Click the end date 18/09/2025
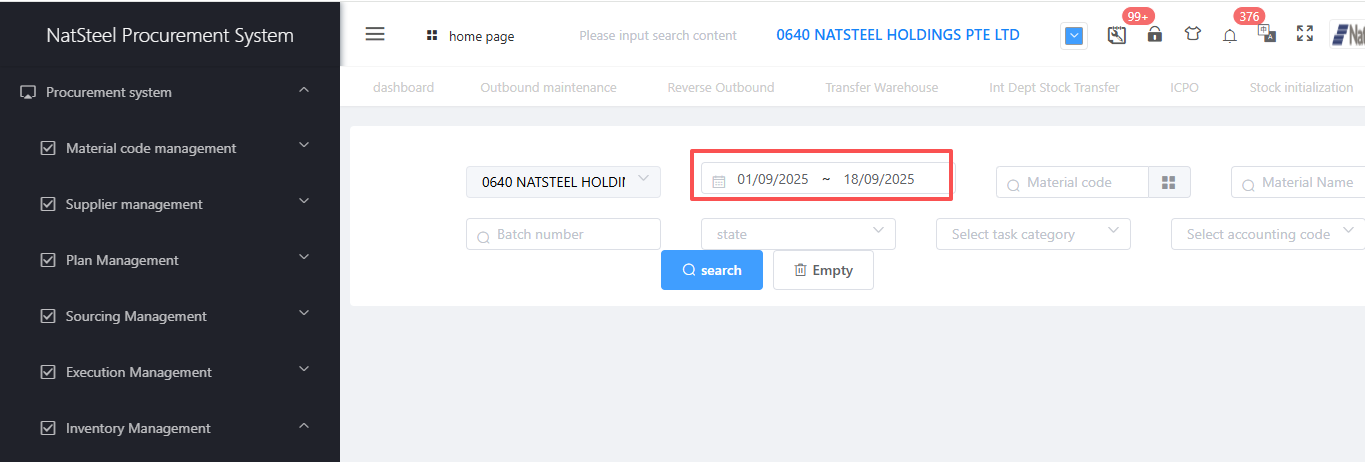Viewport: 1365px width, 462px height. pyautogui.click(x=879, y=180)
